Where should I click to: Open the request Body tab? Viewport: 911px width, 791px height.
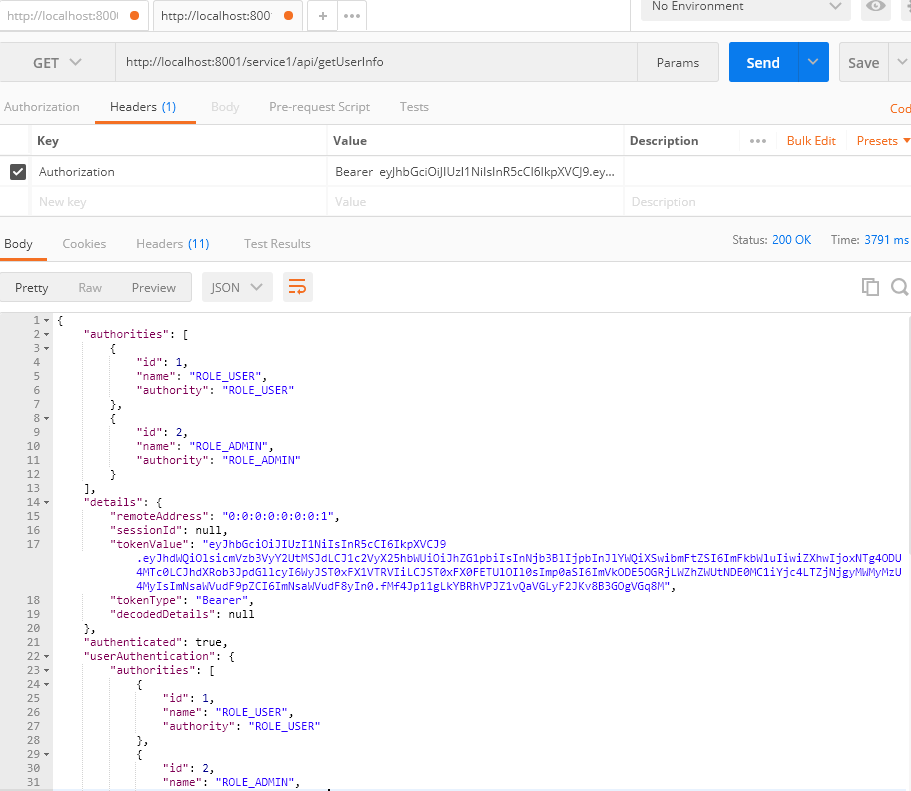point(225,107)
